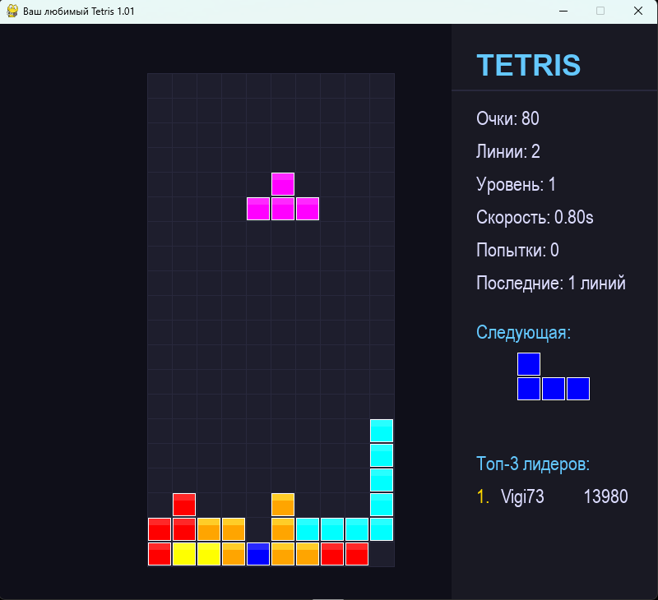Click the "Скорость: 0.80s" speed label

(x=534, y=218)
